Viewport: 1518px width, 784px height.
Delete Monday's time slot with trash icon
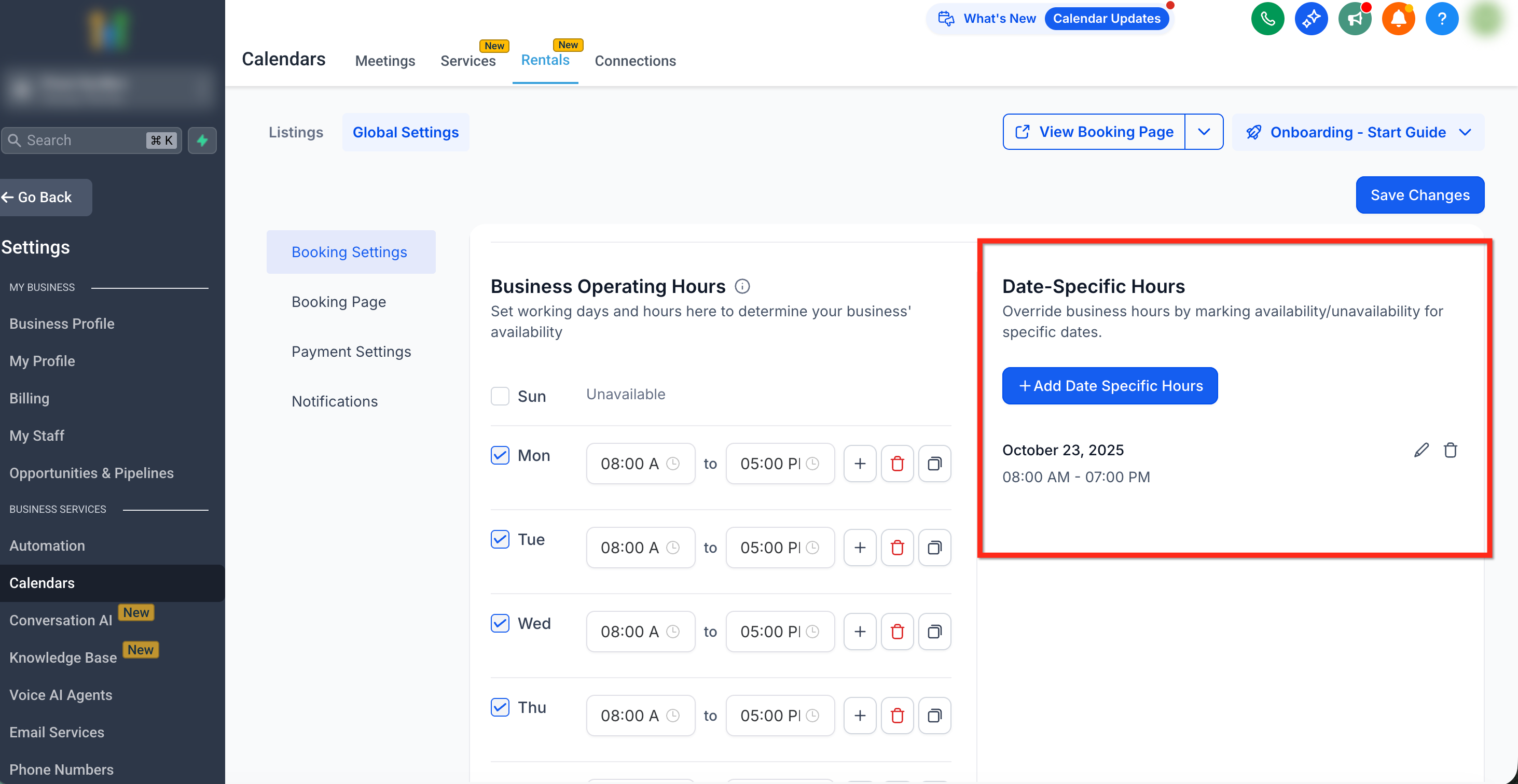point(897,464)
